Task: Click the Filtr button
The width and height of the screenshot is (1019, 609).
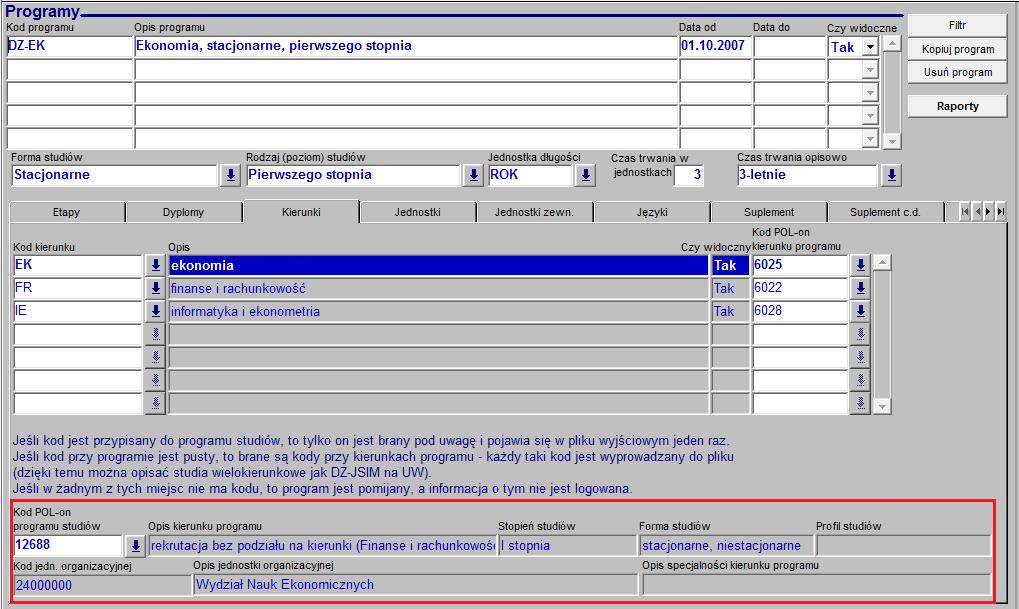Action: (x=957, y=25)
